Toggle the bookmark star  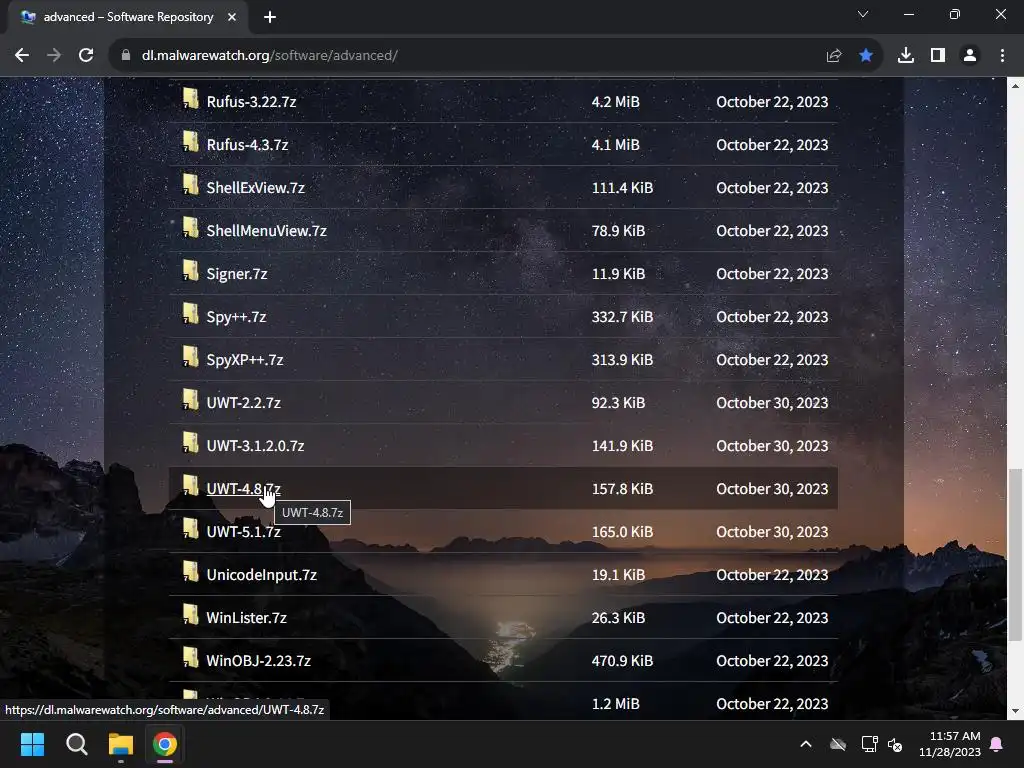866,56
